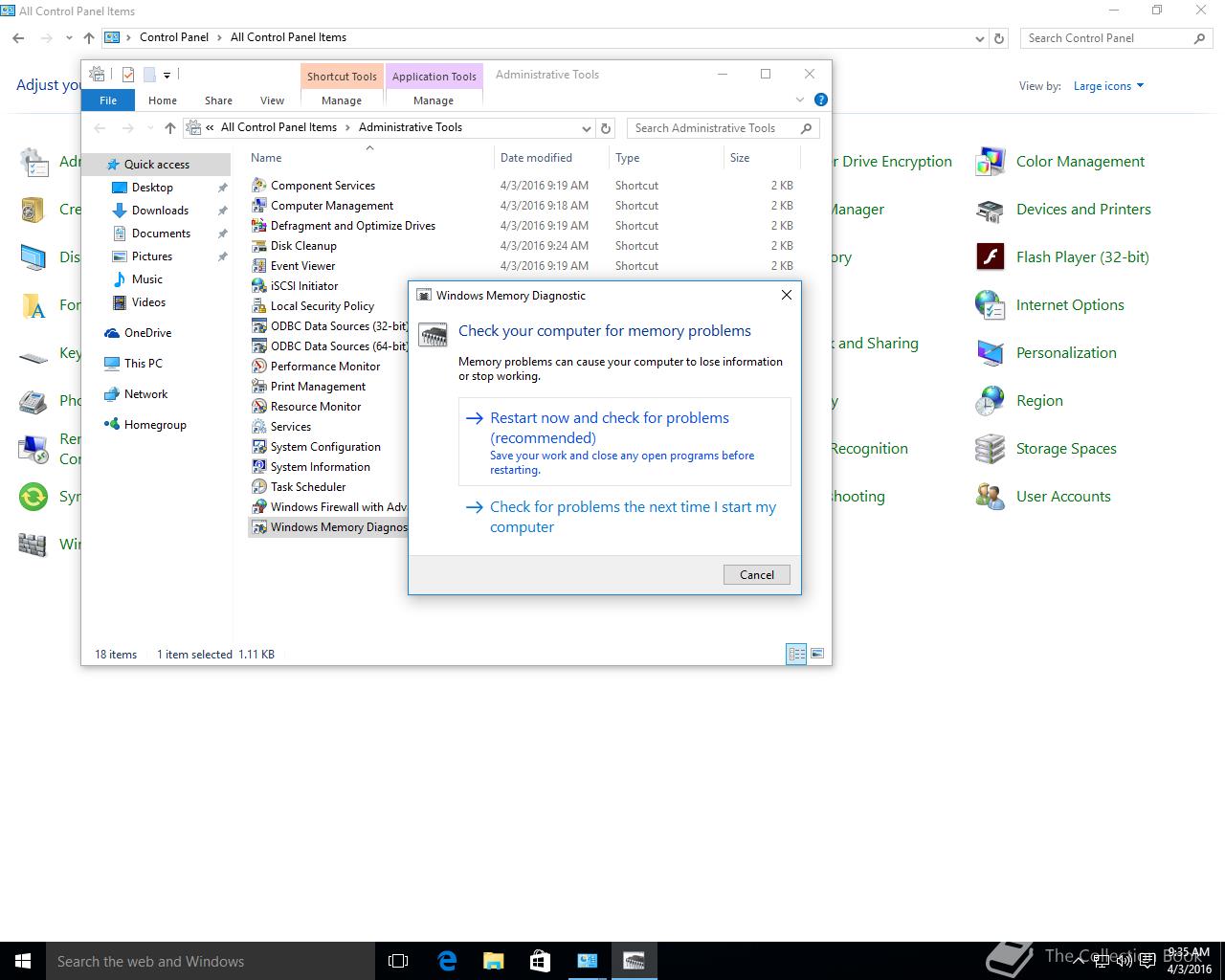
Task: Sort files by Date modified column
Action: pyautogui.click(x=550, y=158)
